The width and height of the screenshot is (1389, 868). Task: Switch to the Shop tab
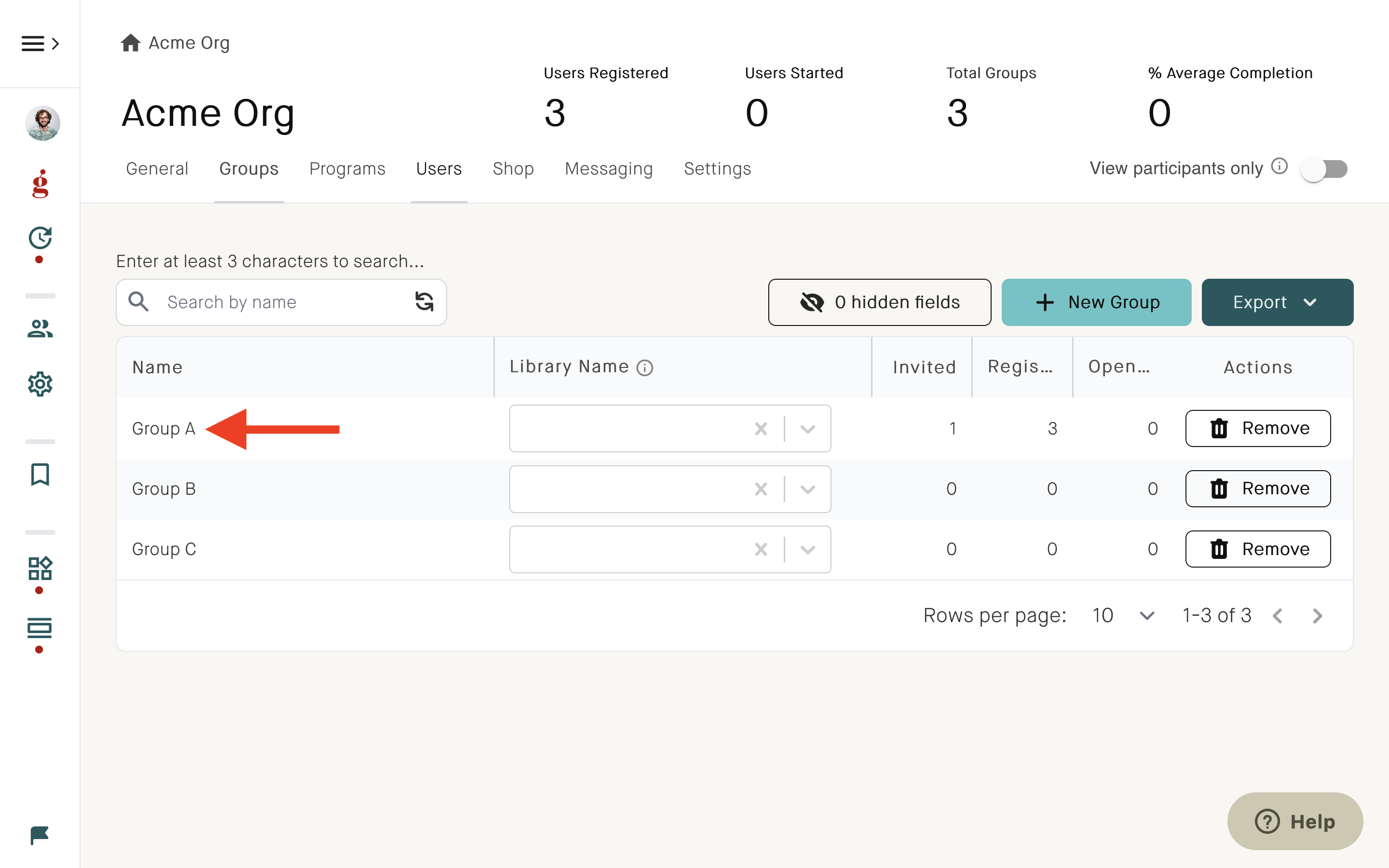click(x=513, y=169)
